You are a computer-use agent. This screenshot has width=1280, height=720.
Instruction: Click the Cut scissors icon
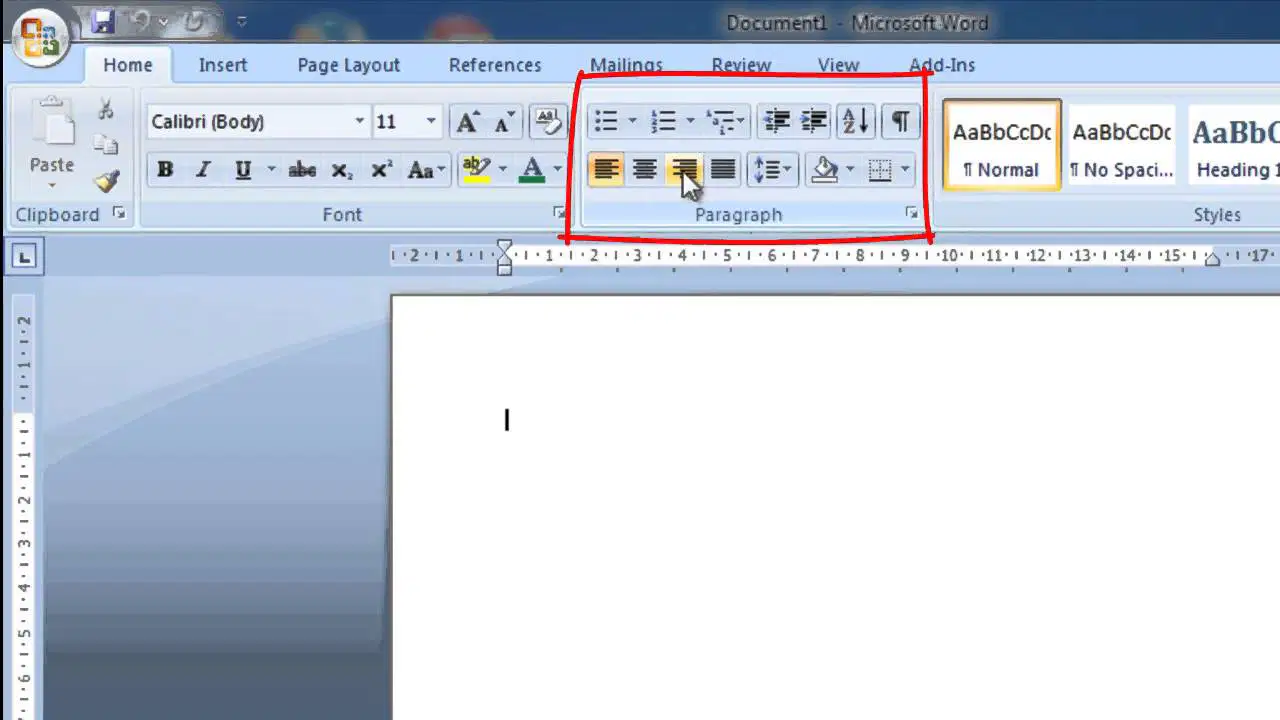point(106,109)
